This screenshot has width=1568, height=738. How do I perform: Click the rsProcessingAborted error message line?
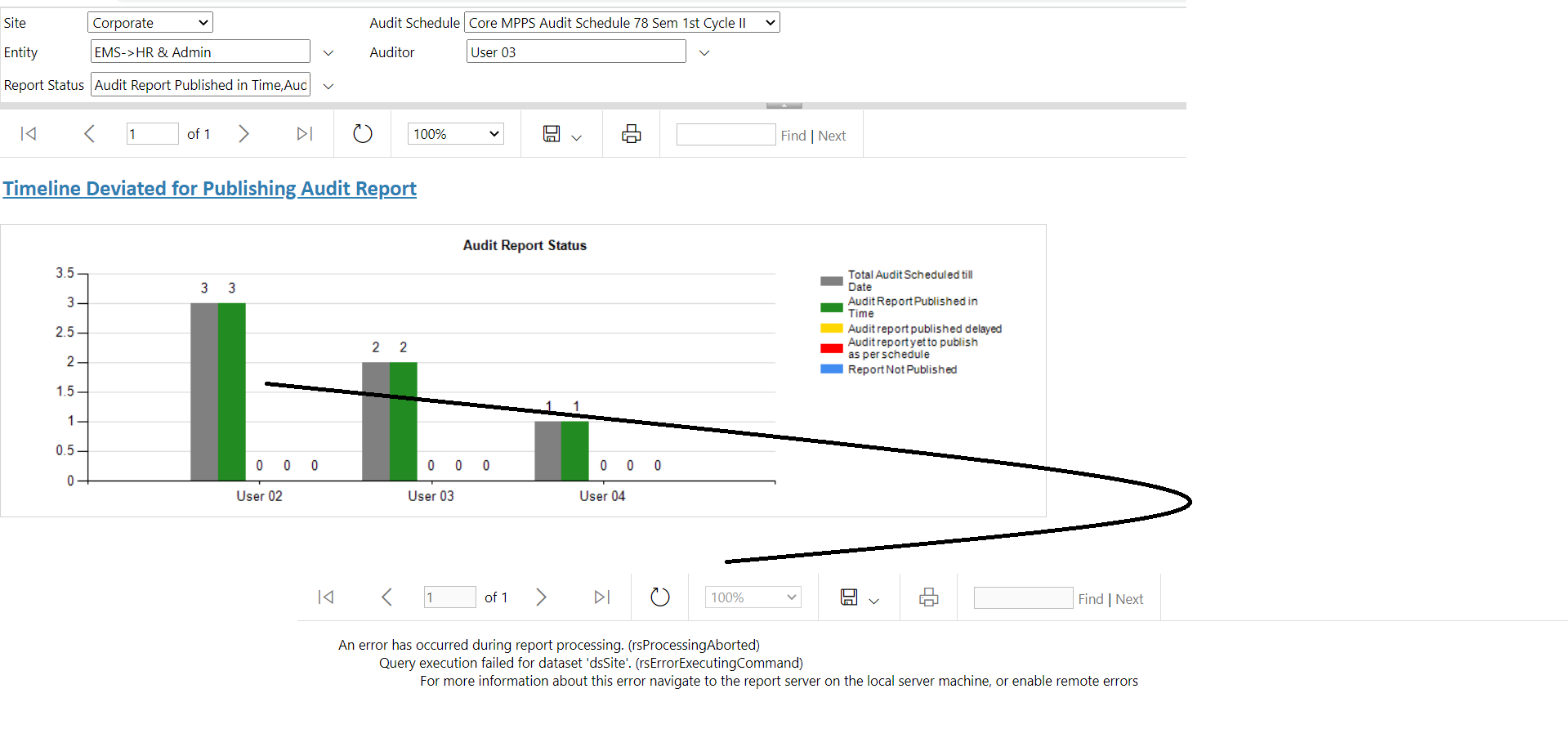click(549, 645)
